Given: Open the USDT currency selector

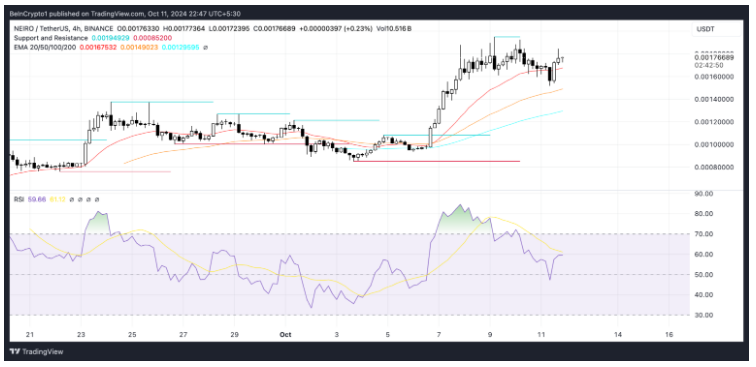Looking at the screenshot, I should click(716, 29).
